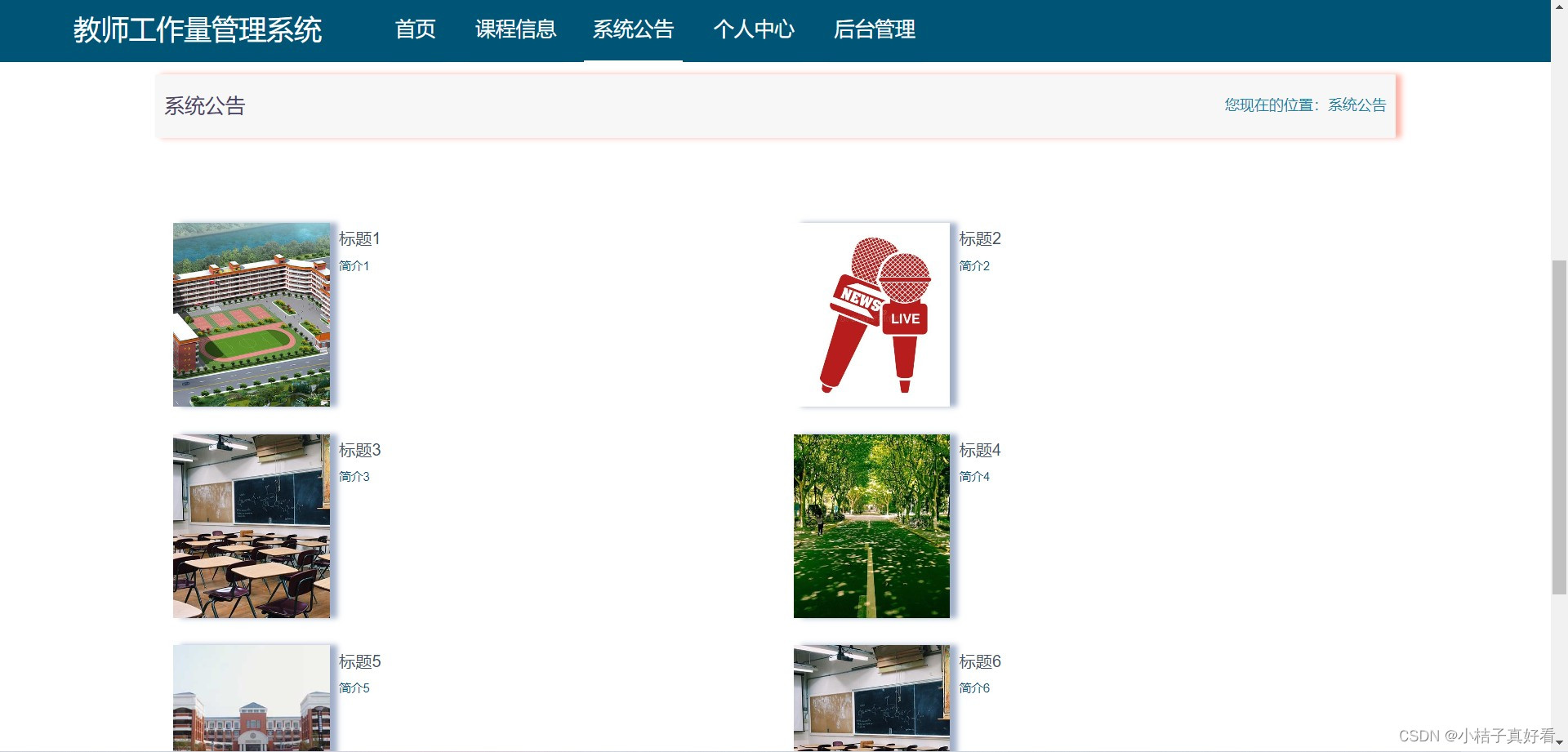Click the NEWS LIVE microphone thumbnail

pos(871,314)
